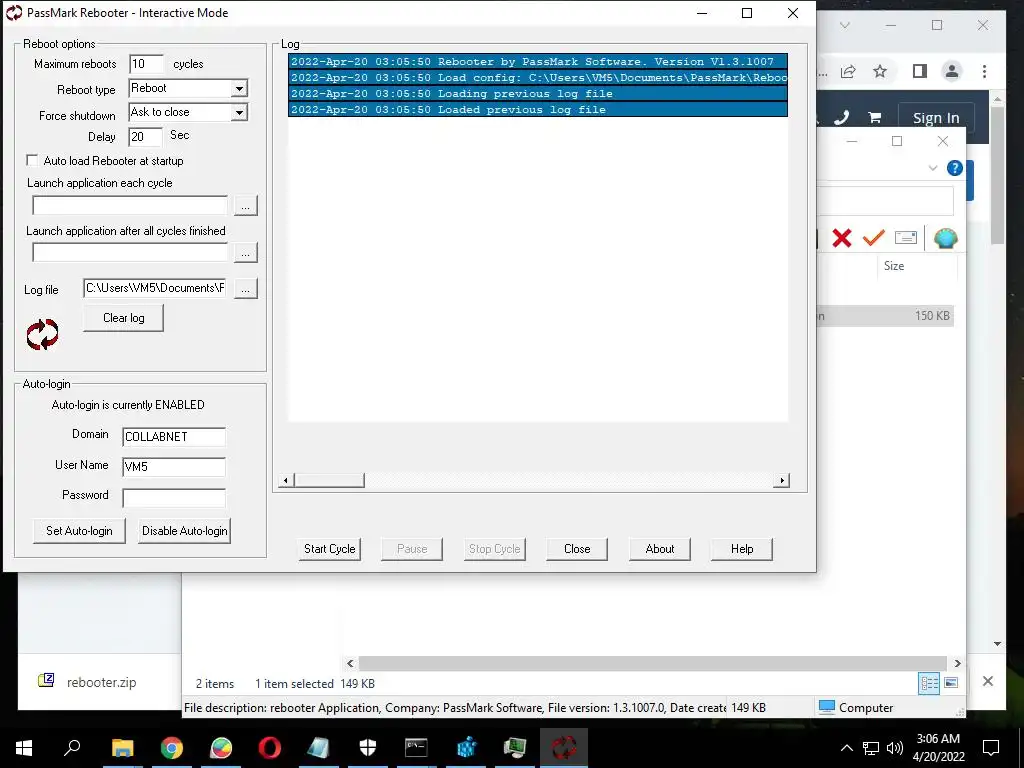This screenshot has height=768, width=1024.
Task: Click the taskbar clock and date
Action: pos(938,748)
